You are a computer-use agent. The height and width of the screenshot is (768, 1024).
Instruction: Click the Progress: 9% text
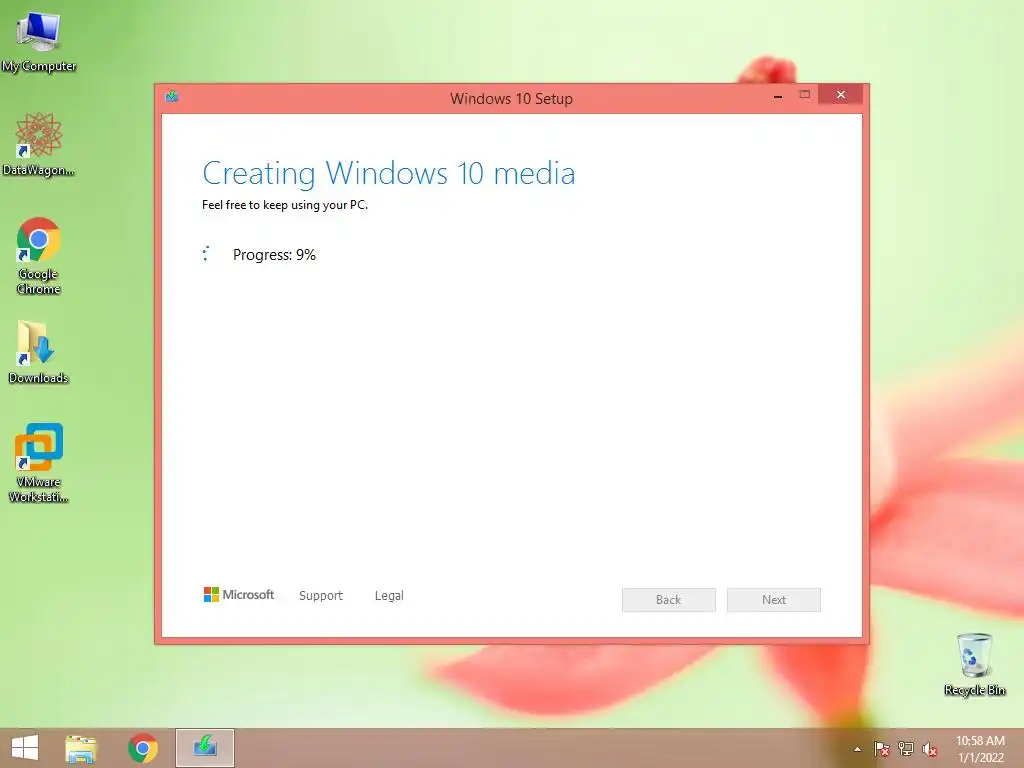[274, 255]
